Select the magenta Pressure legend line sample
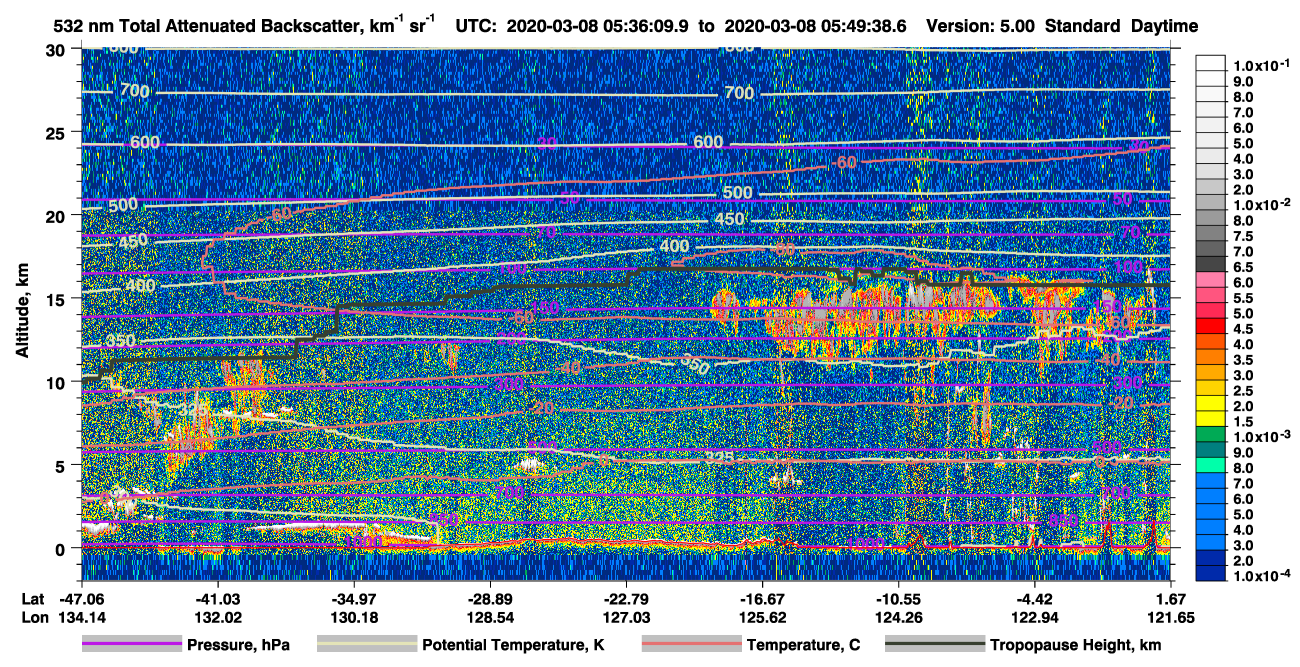Image resolution: width=1300 pixels, height=667 pixels. 132,645
